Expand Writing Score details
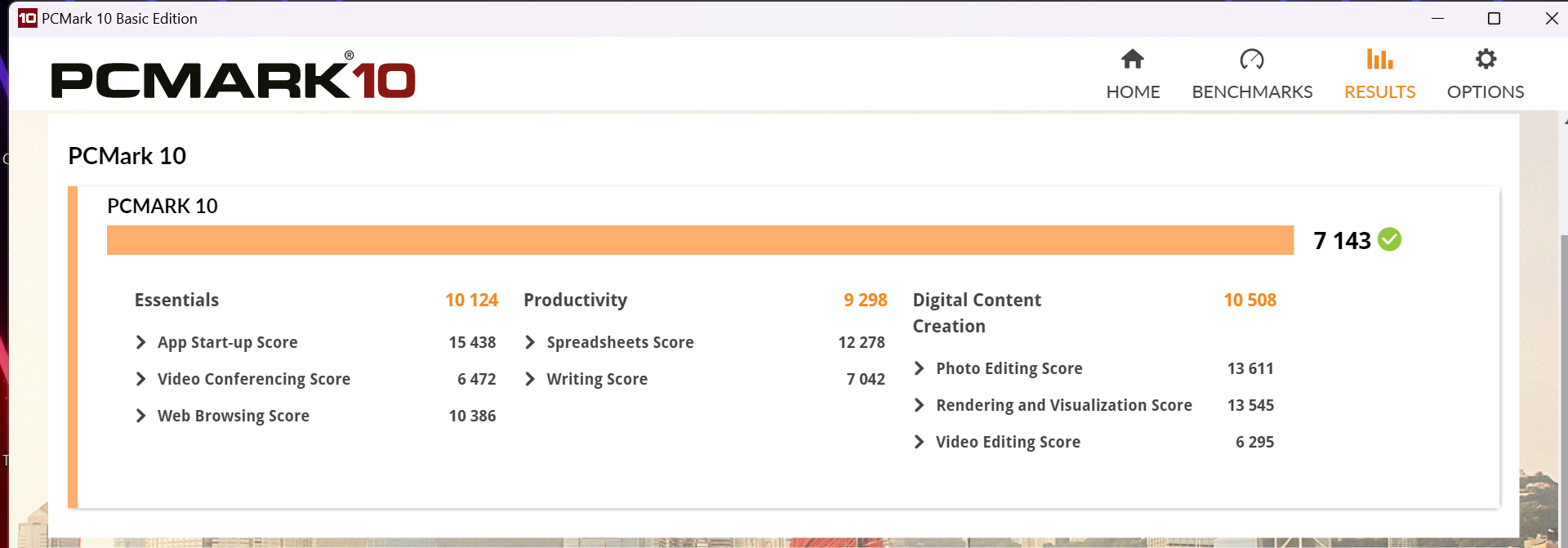The height and width of the screenshot is (548, 1568). tap(530, 379)
